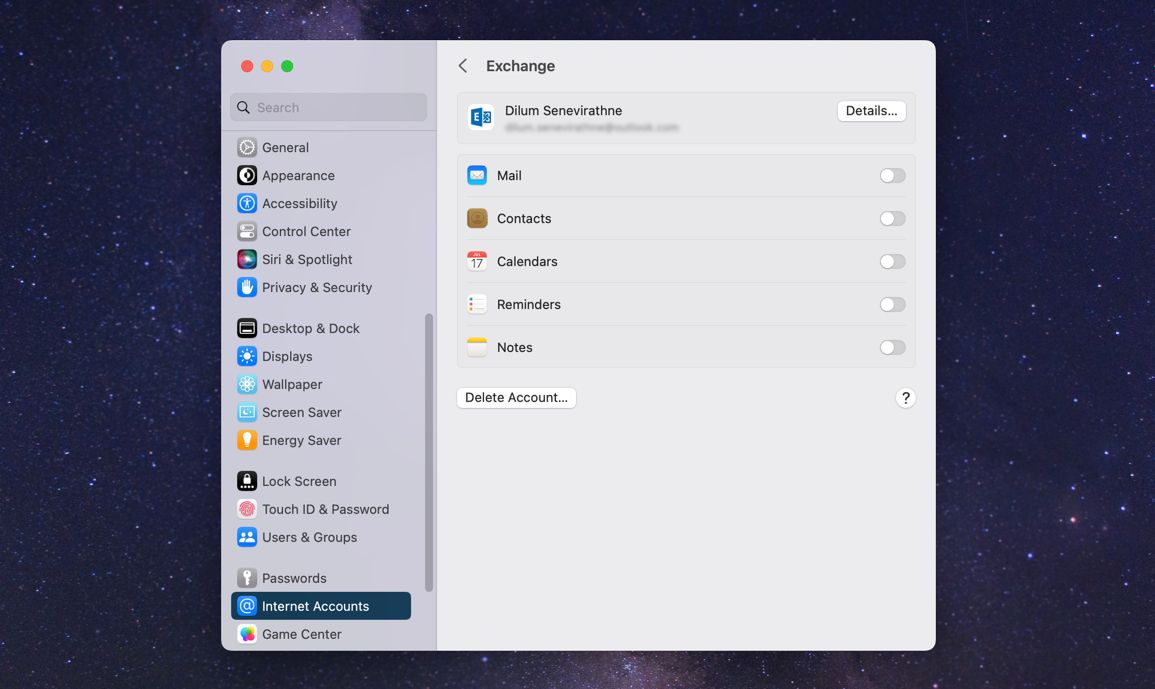Enable Reminders syncing switch

click(x=892, y=305)
